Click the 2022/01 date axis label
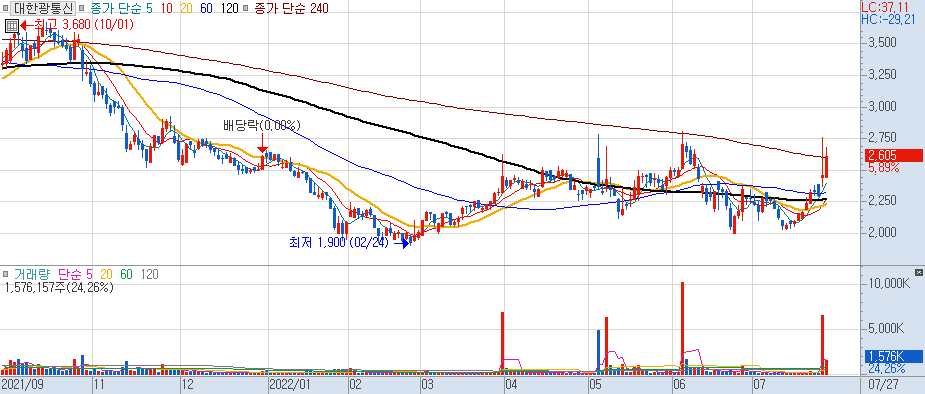This screenshot has height=394, width=925. tap(289, 384)
